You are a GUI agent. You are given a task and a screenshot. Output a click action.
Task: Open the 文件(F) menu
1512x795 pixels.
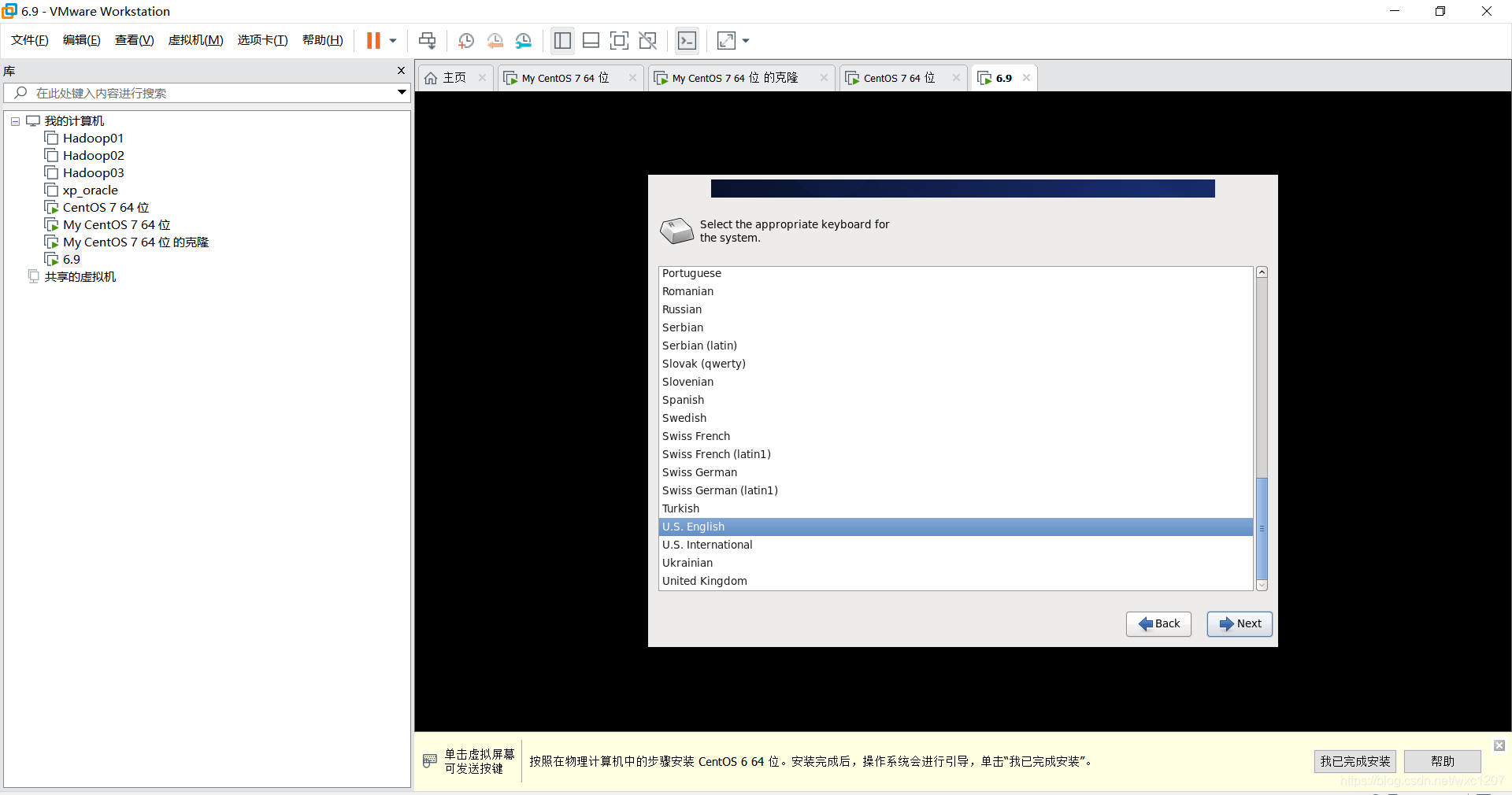pyautogui.click(x=30, y=40)
